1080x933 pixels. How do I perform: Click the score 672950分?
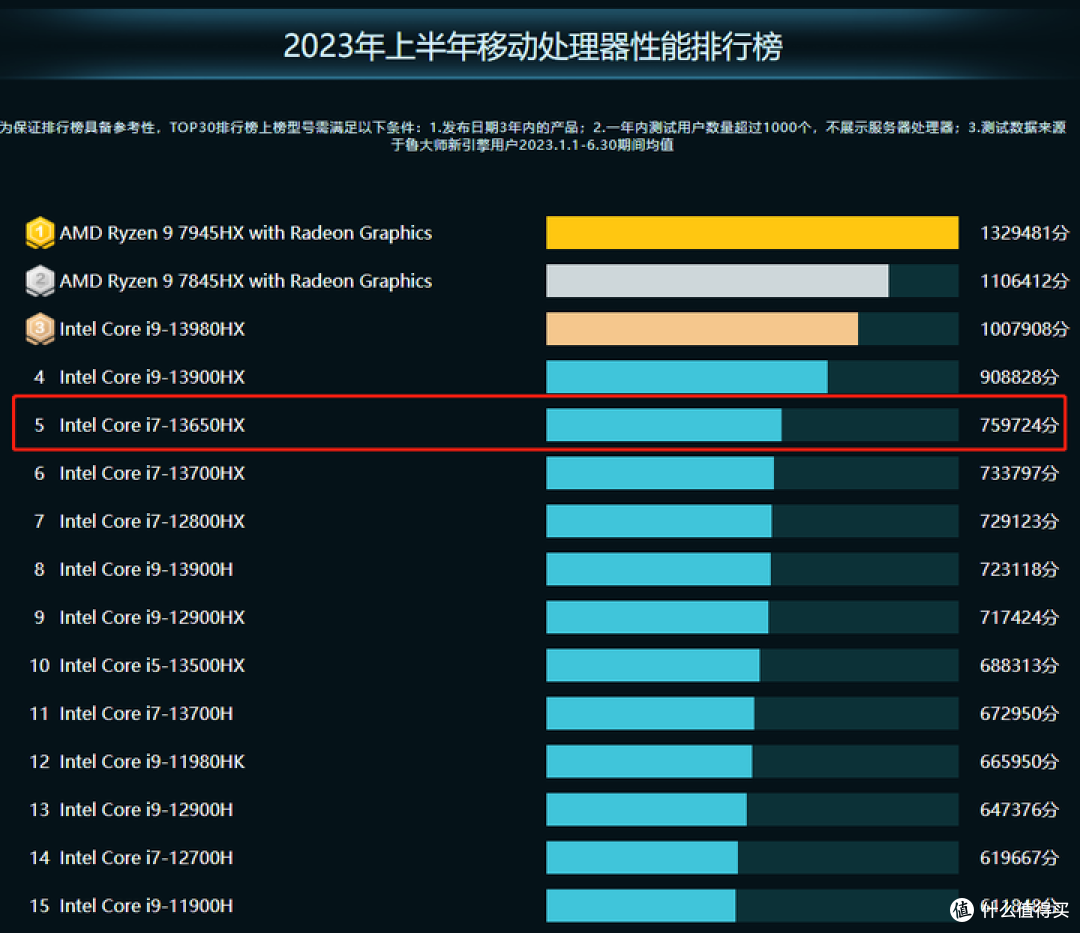[1019, 714]
